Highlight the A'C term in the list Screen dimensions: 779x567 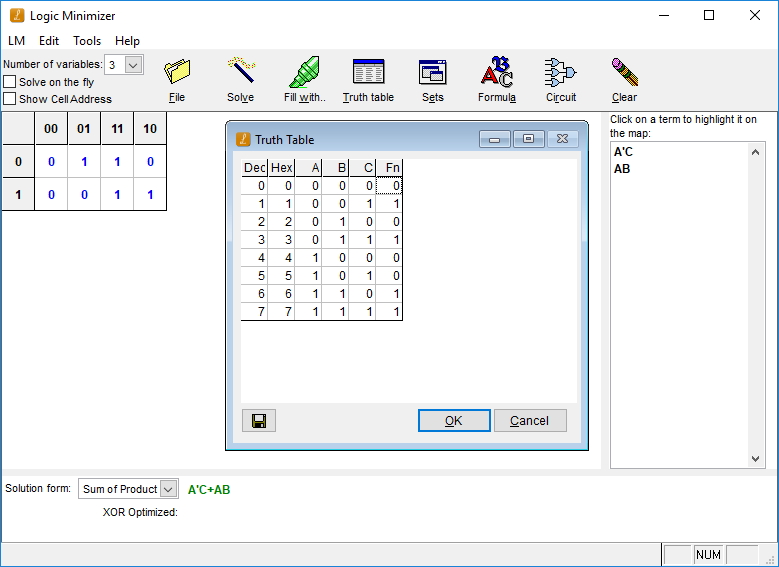pos(623,152)
